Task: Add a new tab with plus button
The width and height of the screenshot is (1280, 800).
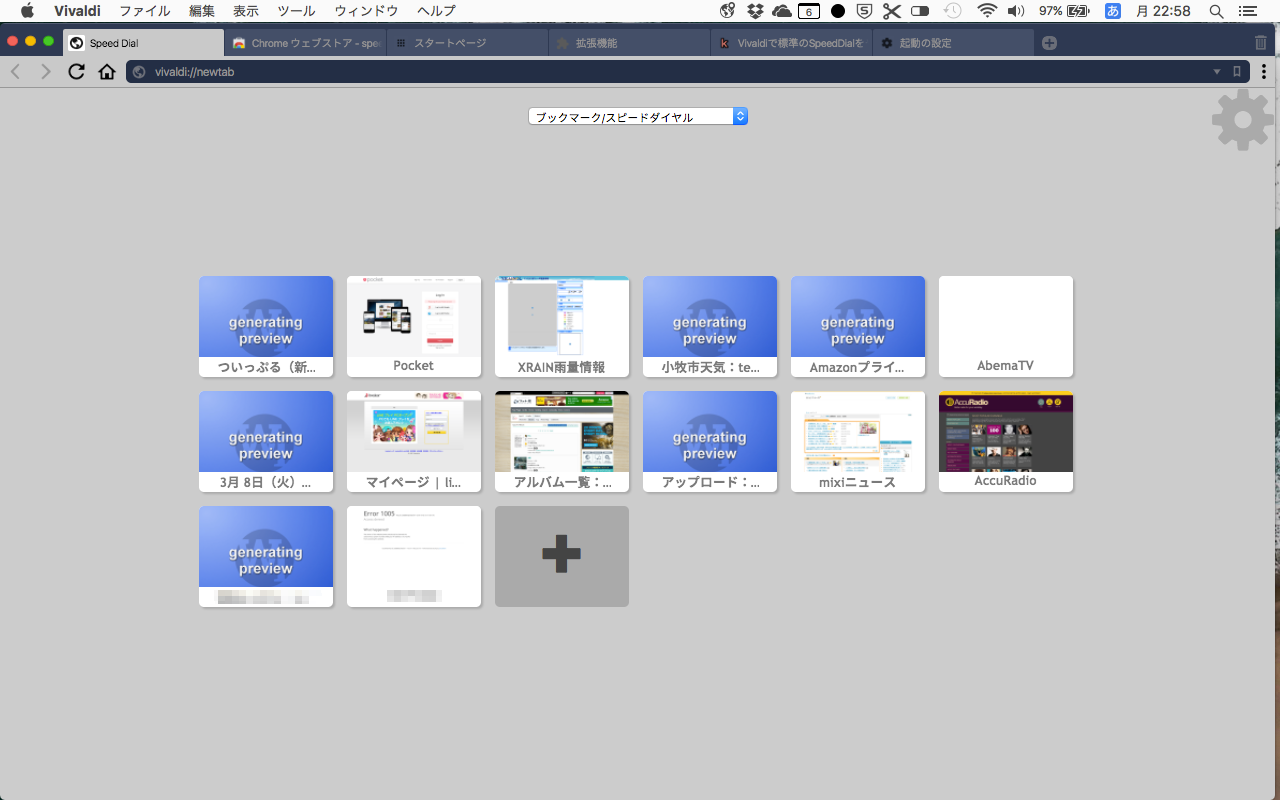Action: point(1049,43)
